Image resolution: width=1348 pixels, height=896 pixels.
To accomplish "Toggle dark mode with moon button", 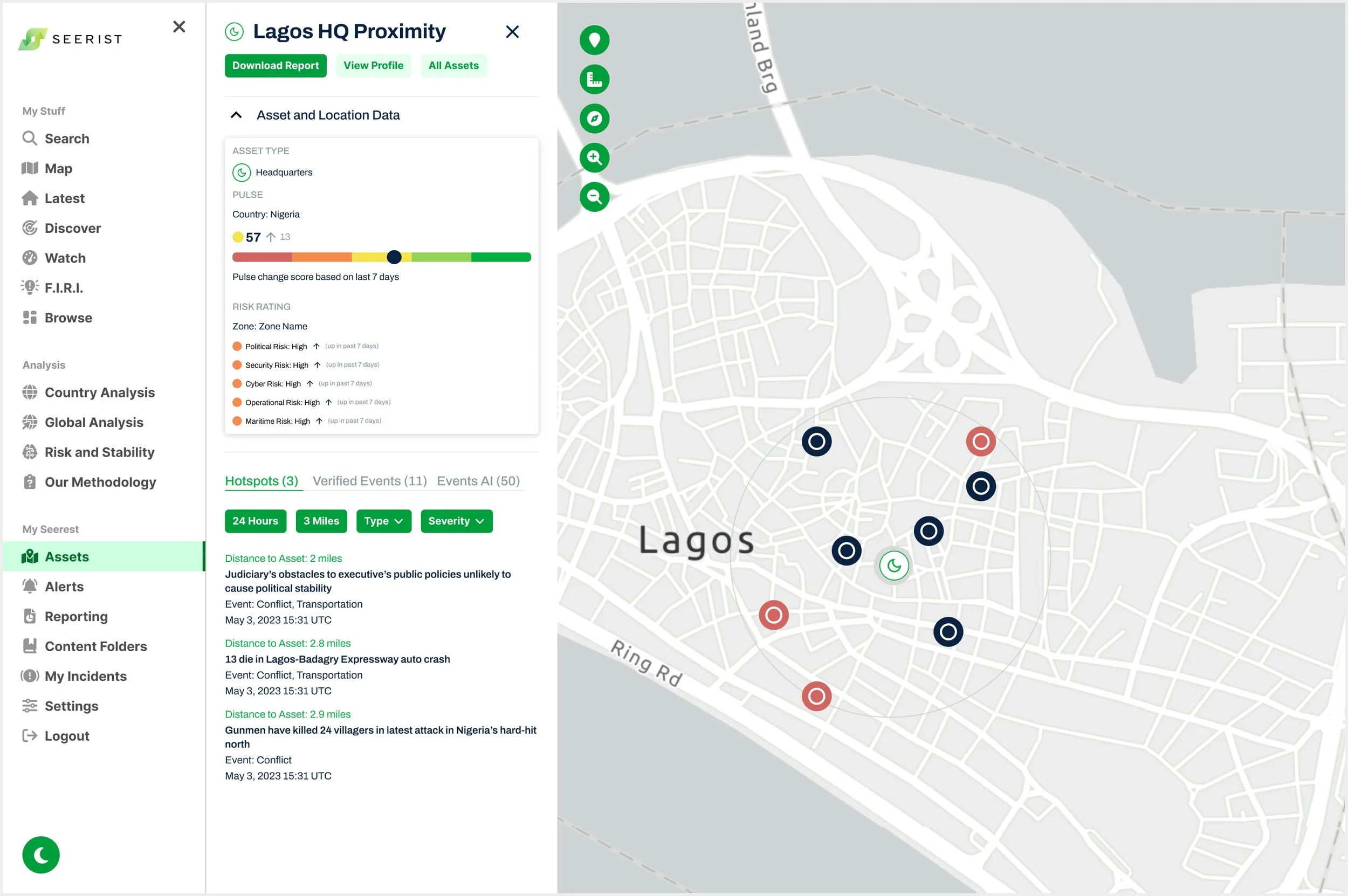I will coord(41,855).
